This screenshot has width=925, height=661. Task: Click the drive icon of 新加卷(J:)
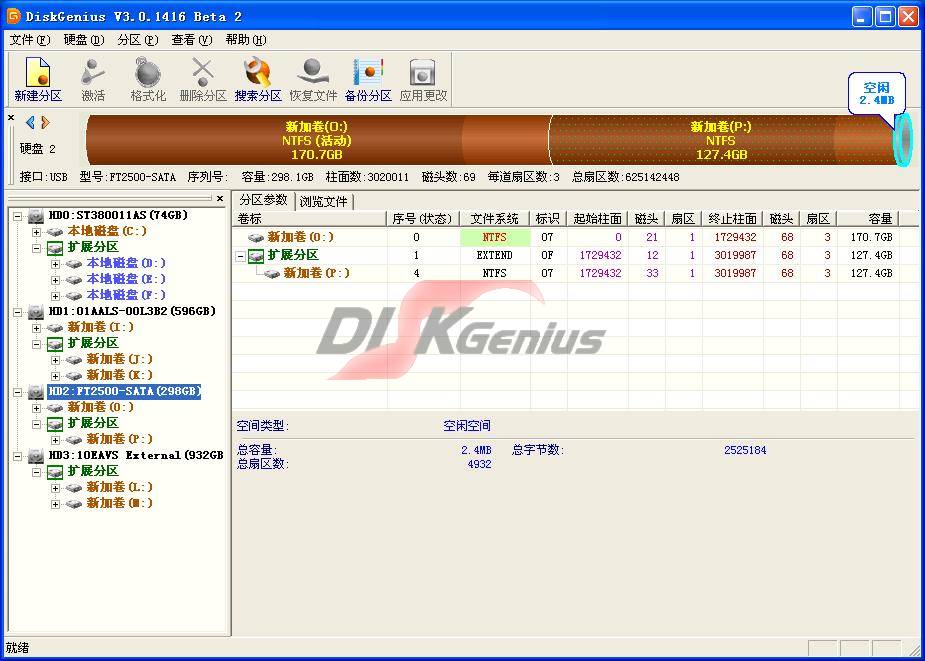[x=74, y=359]
